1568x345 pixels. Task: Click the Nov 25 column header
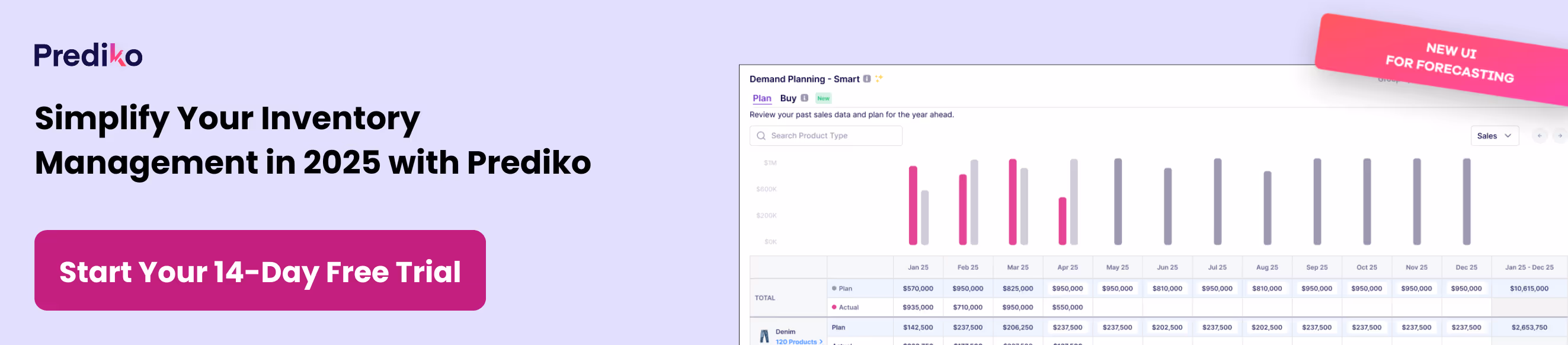point(1416,267)
